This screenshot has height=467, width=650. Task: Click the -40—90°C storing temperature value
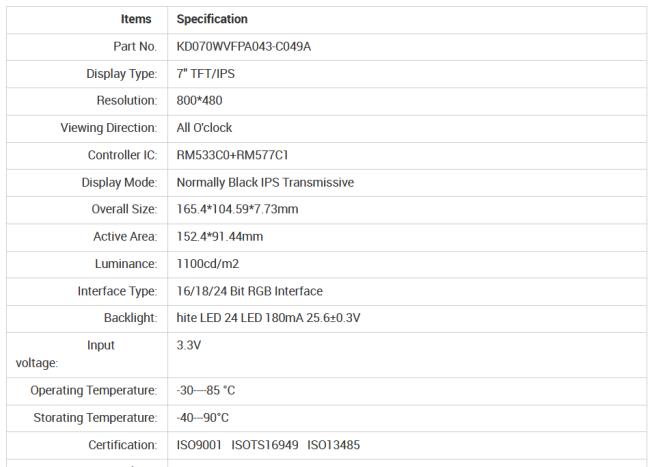pyautogui.click(x=204, y=417)
